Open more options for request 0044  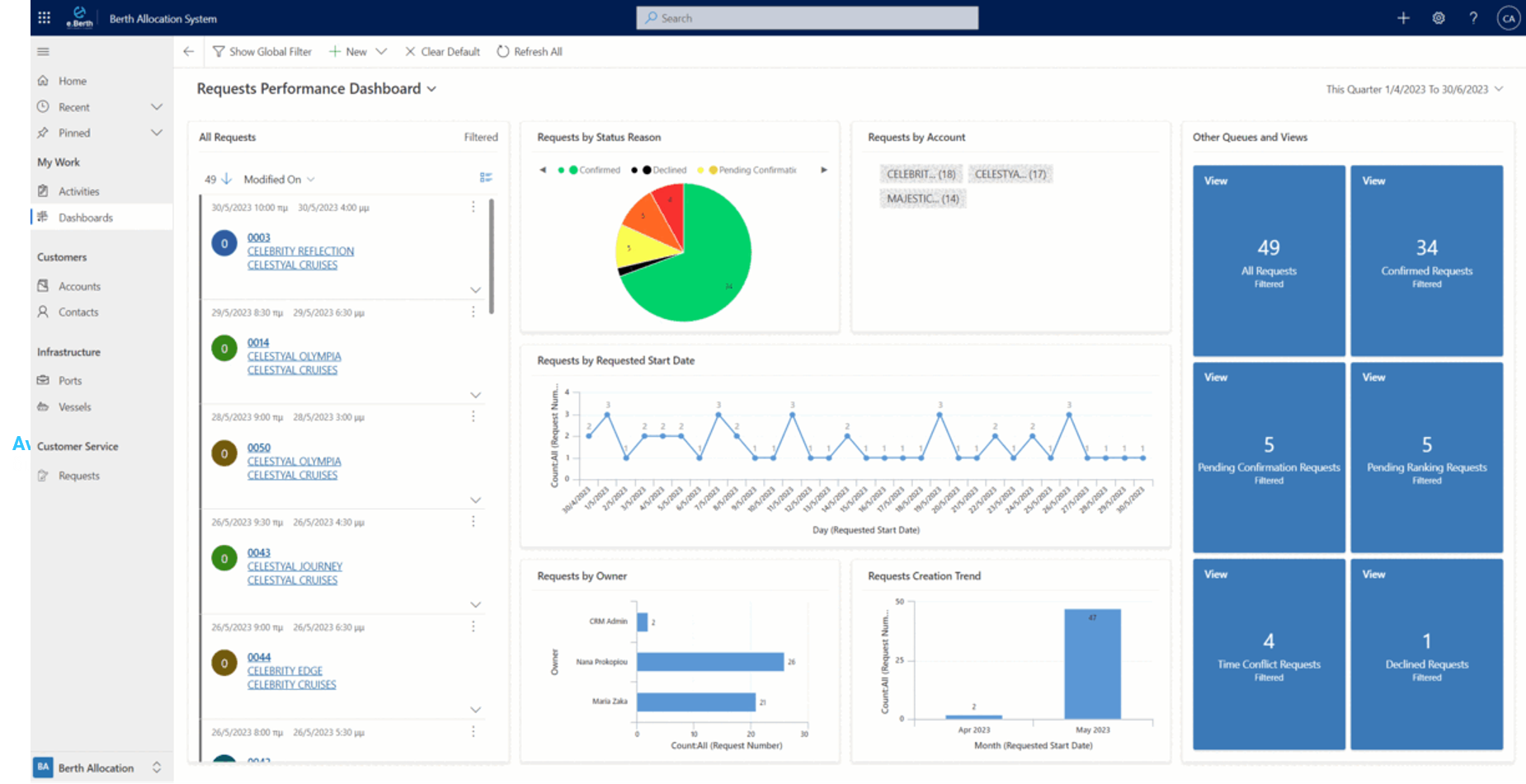pyautogui.click(x=473, y=627)
